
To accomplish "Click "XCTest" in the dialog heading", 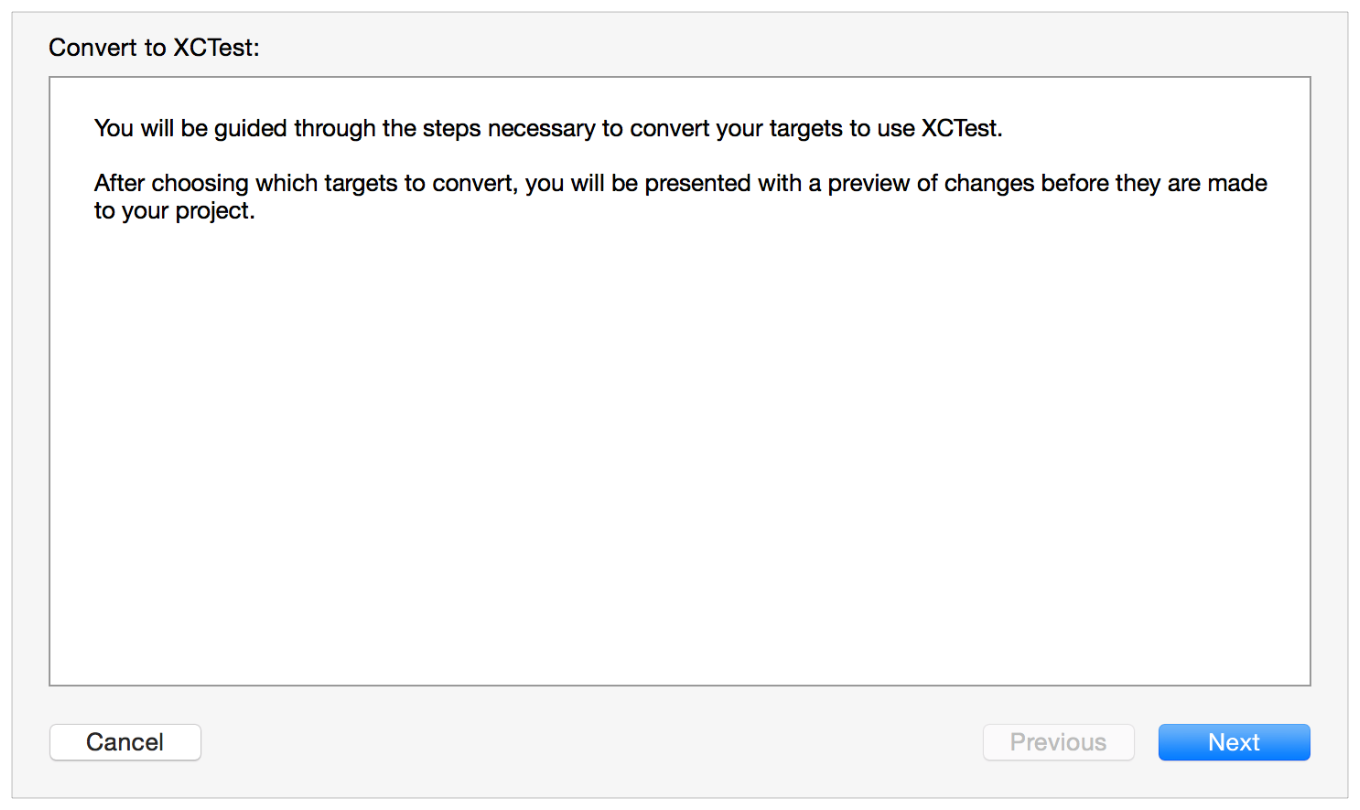I will [213, 48].
